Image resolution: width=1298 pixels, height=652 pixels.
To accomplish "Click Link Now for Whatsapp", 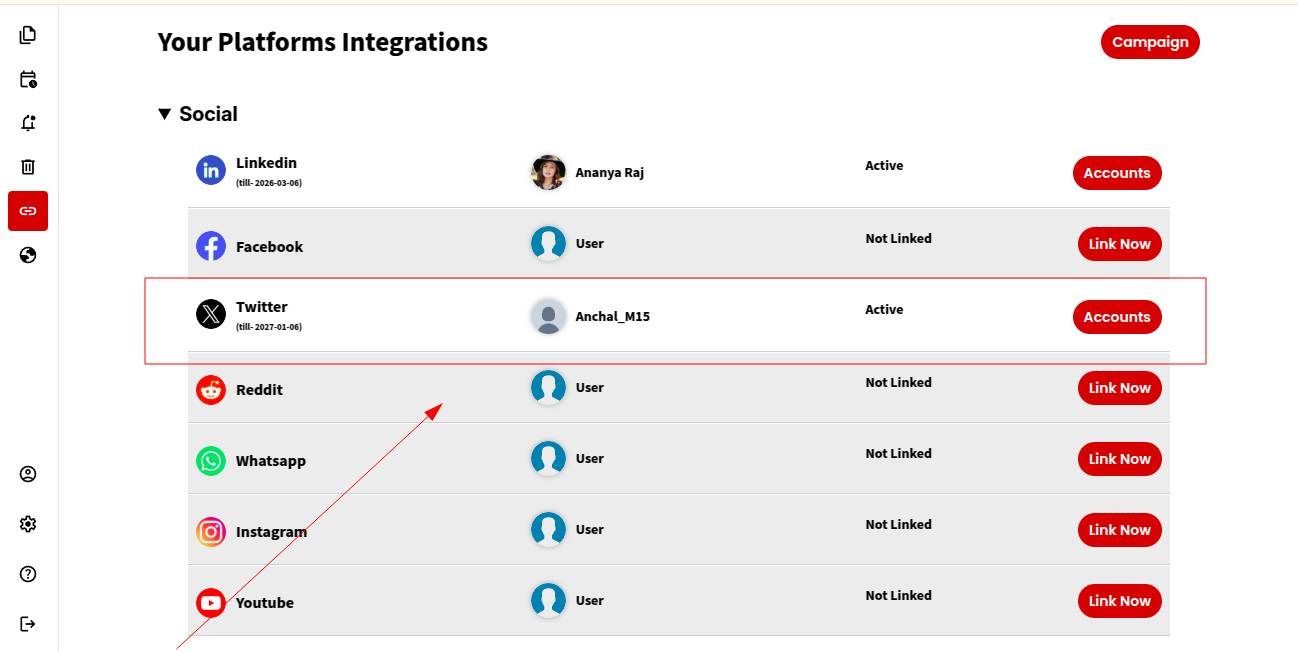I will pyautogui.click(x=1119, y=459).
